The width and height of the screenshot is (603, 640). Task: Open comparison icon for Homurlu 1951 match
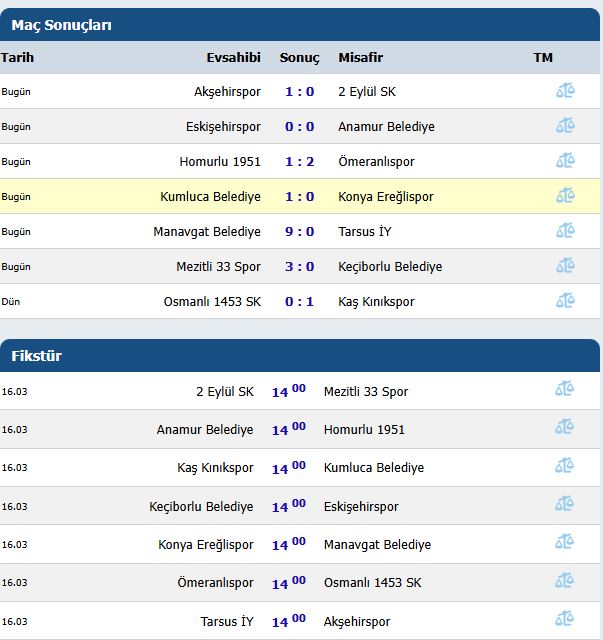coord(565,161)
